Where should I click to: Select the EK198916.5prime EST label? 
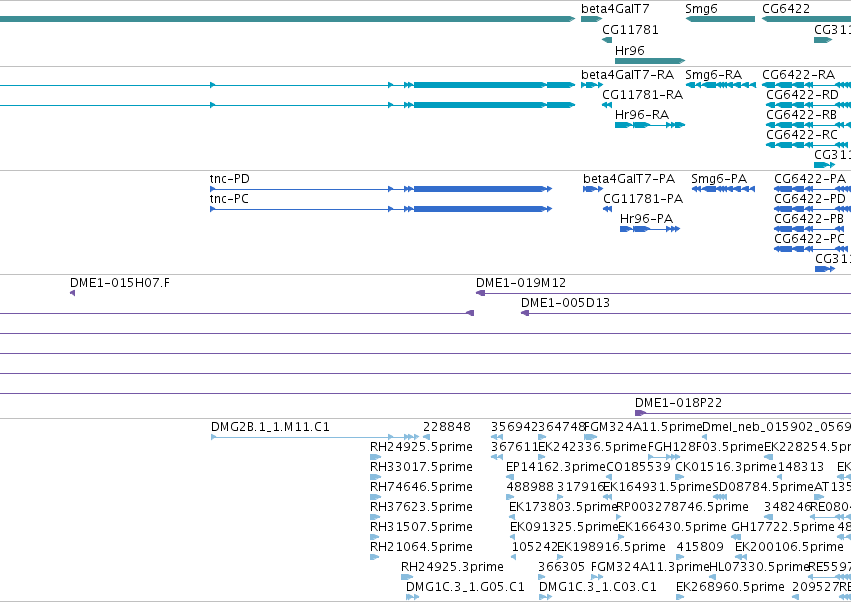click(611, 547)
